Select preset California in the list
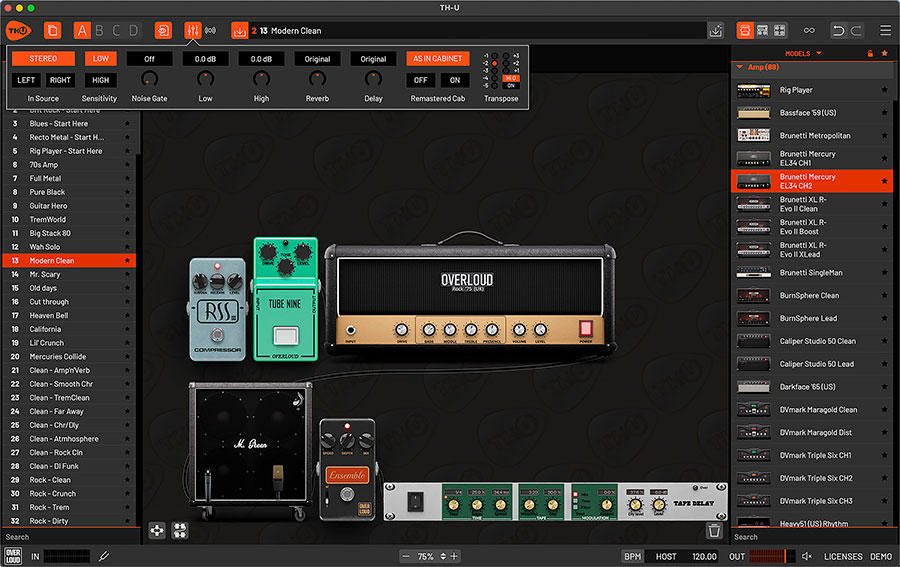The image size is (900, 567). pos(45,329)
